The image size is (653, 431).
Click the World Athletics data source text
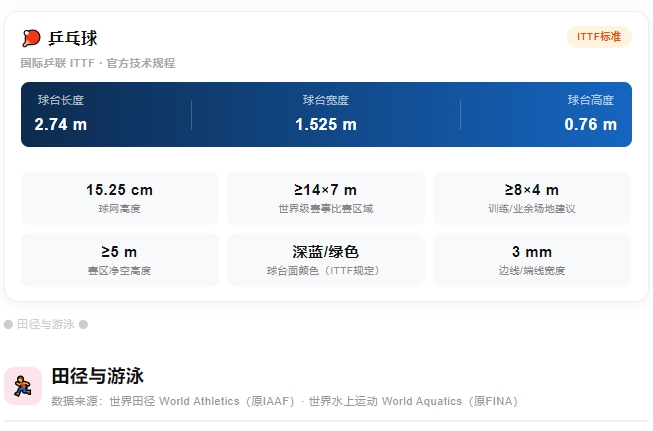(200, 401)
